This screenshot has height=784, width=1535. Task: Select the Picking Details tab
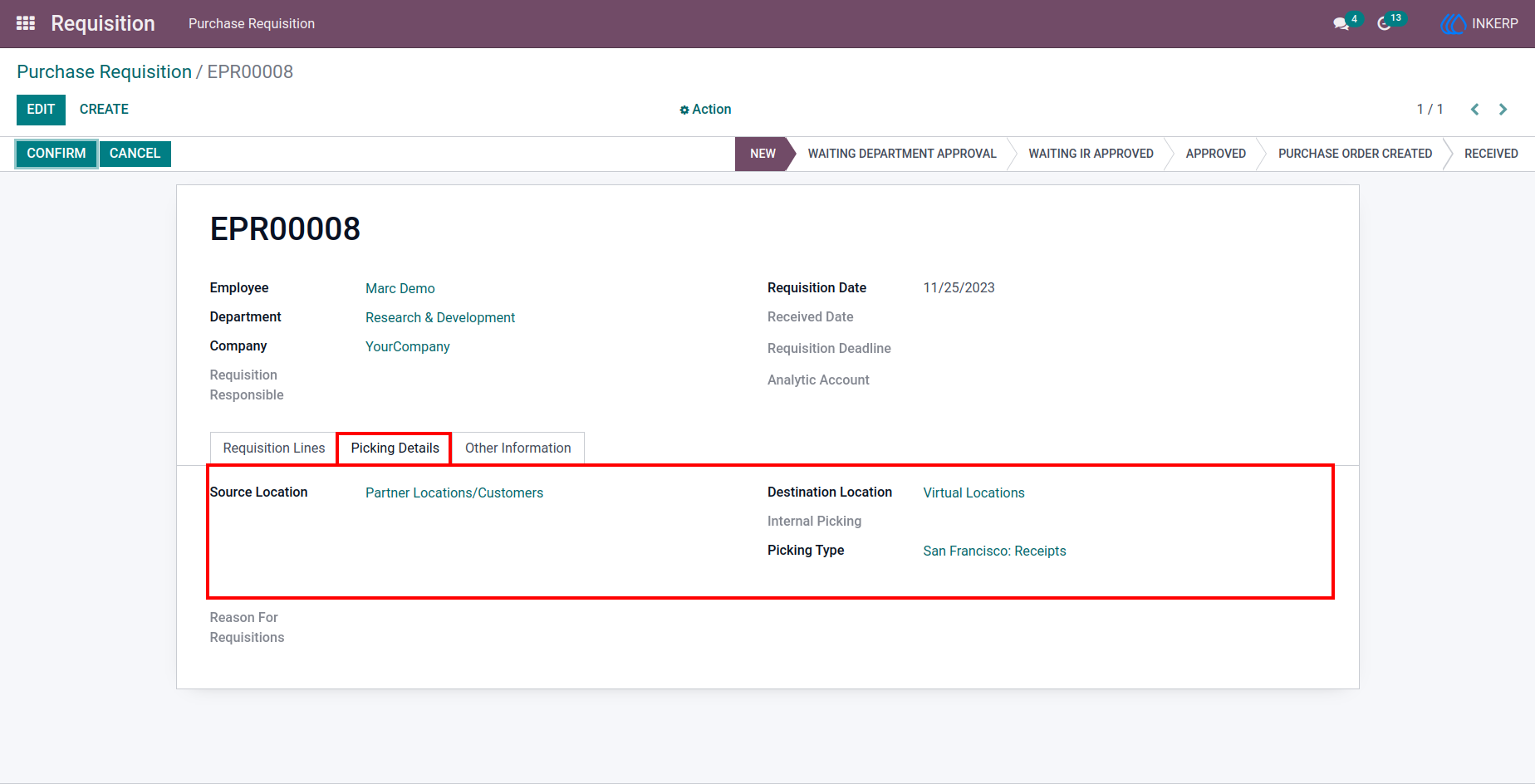coord(395,448)
